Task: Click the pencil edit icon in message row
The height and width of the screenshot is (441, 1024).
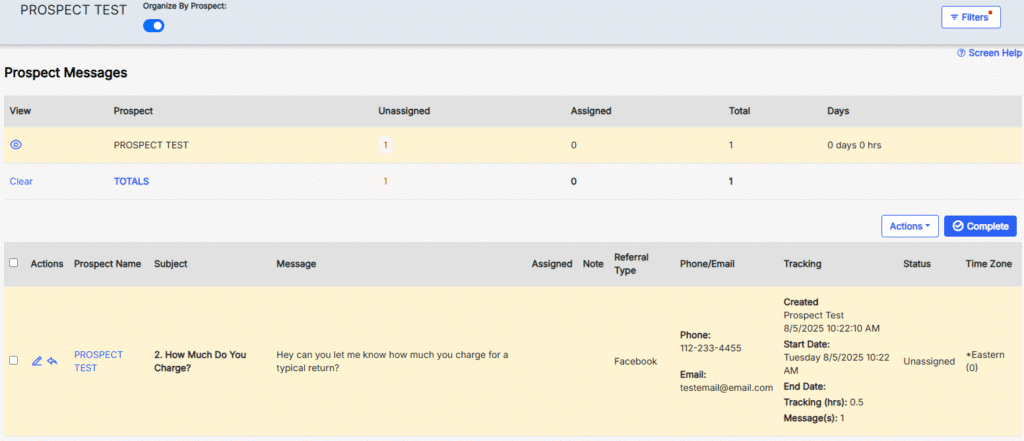Action: [37, 361]
